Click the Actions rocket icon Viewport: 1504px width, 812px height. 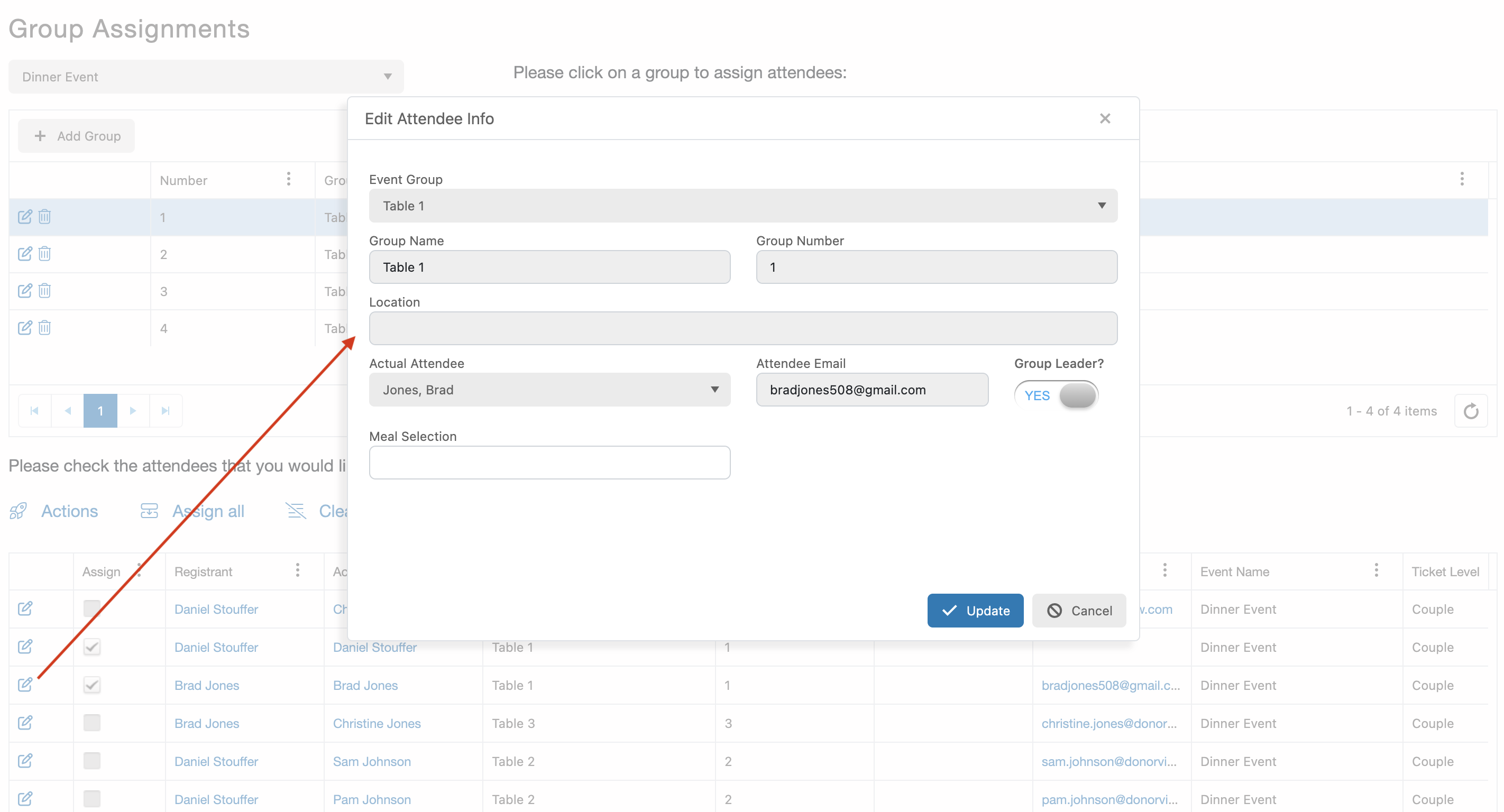(19, 511)
